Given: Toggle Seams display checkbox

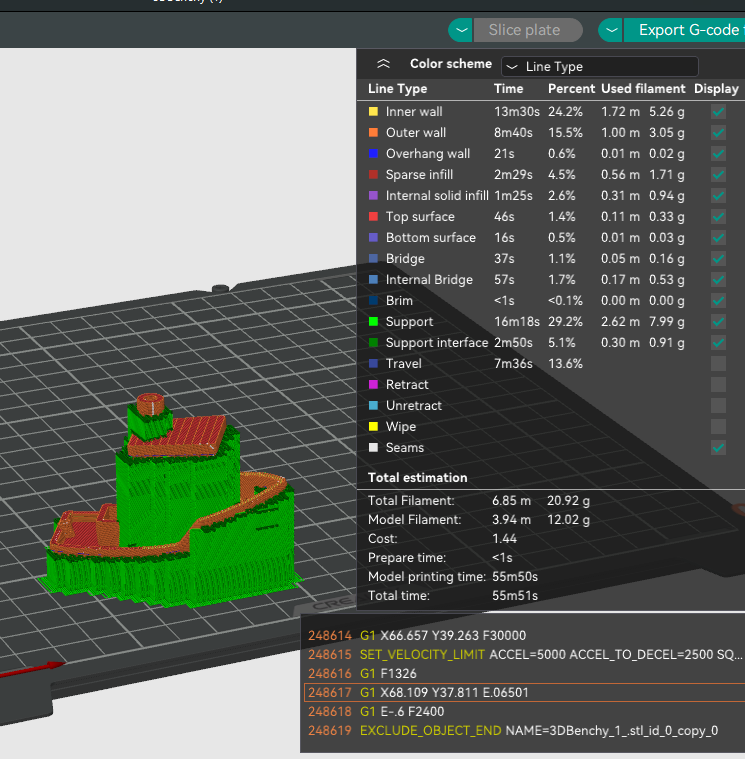Looking at the screenshot, I should point(718,448).
